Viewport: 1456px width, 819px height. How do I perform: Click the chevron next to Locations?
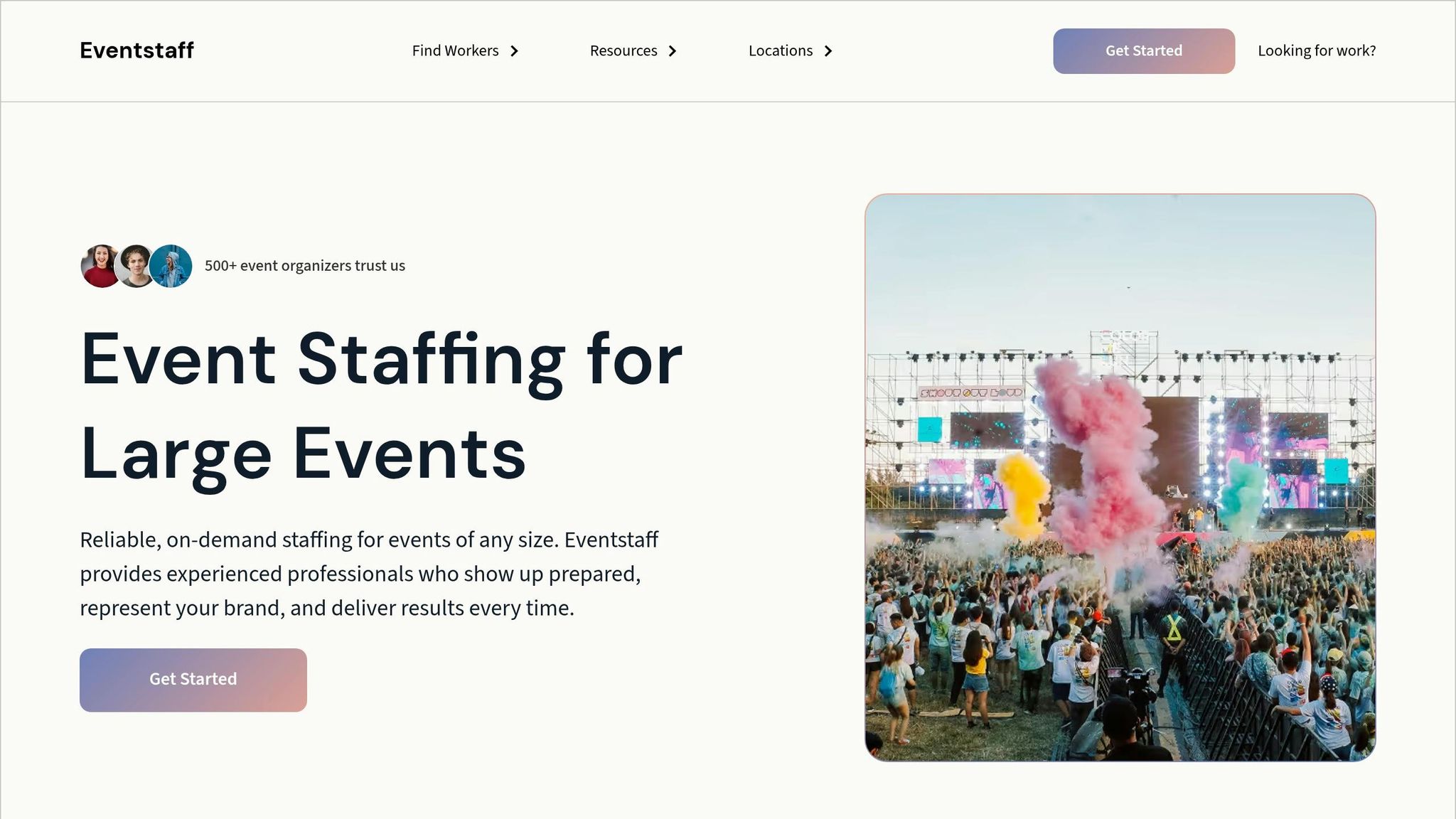point(828,51)
